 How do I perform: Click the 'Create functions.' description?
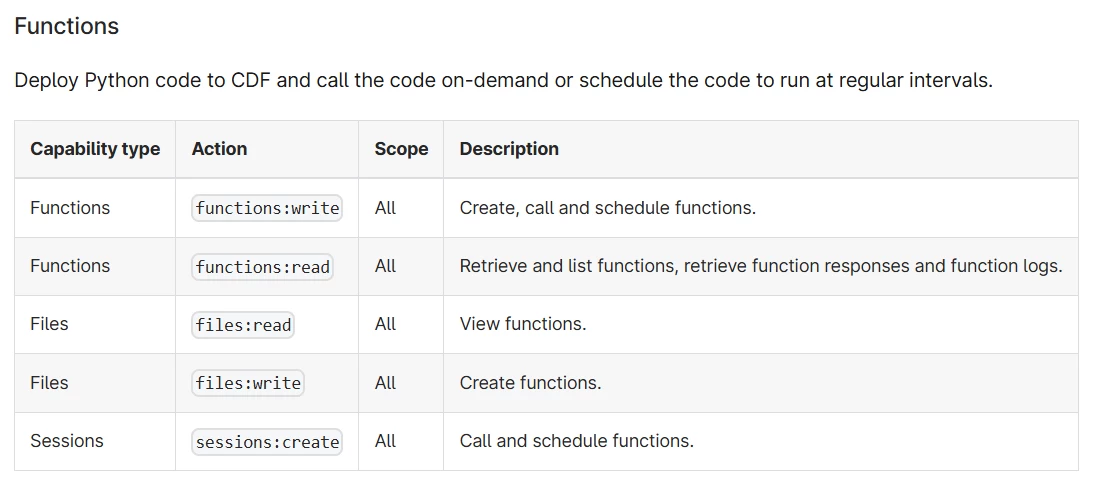point(530,383)
